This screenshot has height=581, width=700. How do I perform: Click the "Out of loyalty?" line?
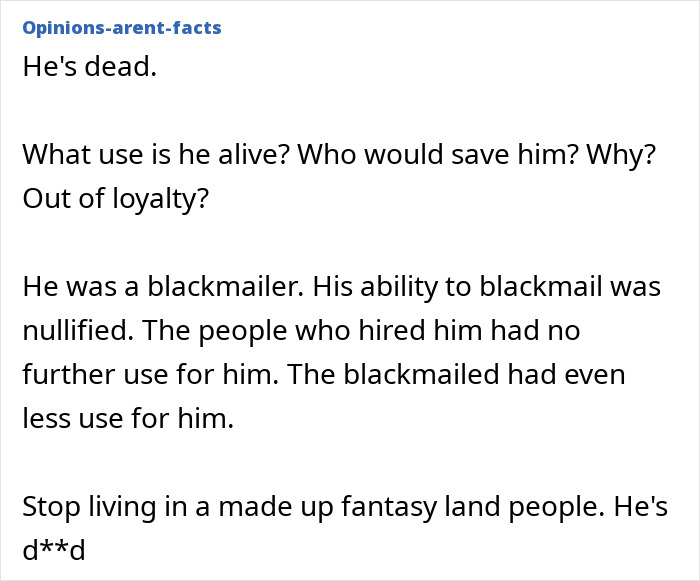click(116, 197)
